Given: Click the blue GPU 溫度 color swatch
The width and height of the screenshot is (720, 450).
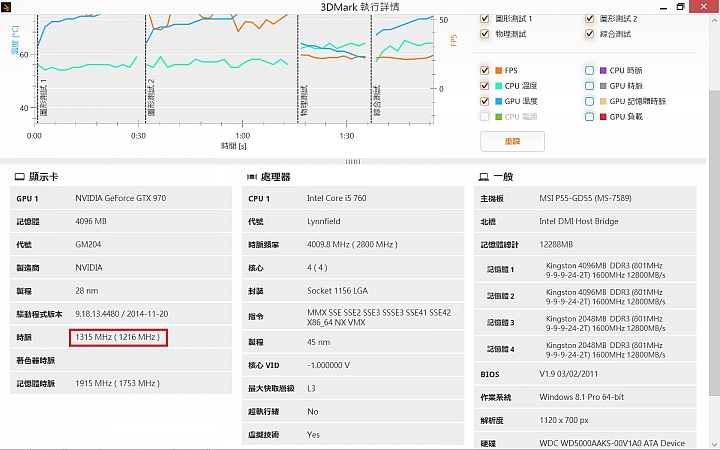Looking at the screenshot, I should (499, 101).
